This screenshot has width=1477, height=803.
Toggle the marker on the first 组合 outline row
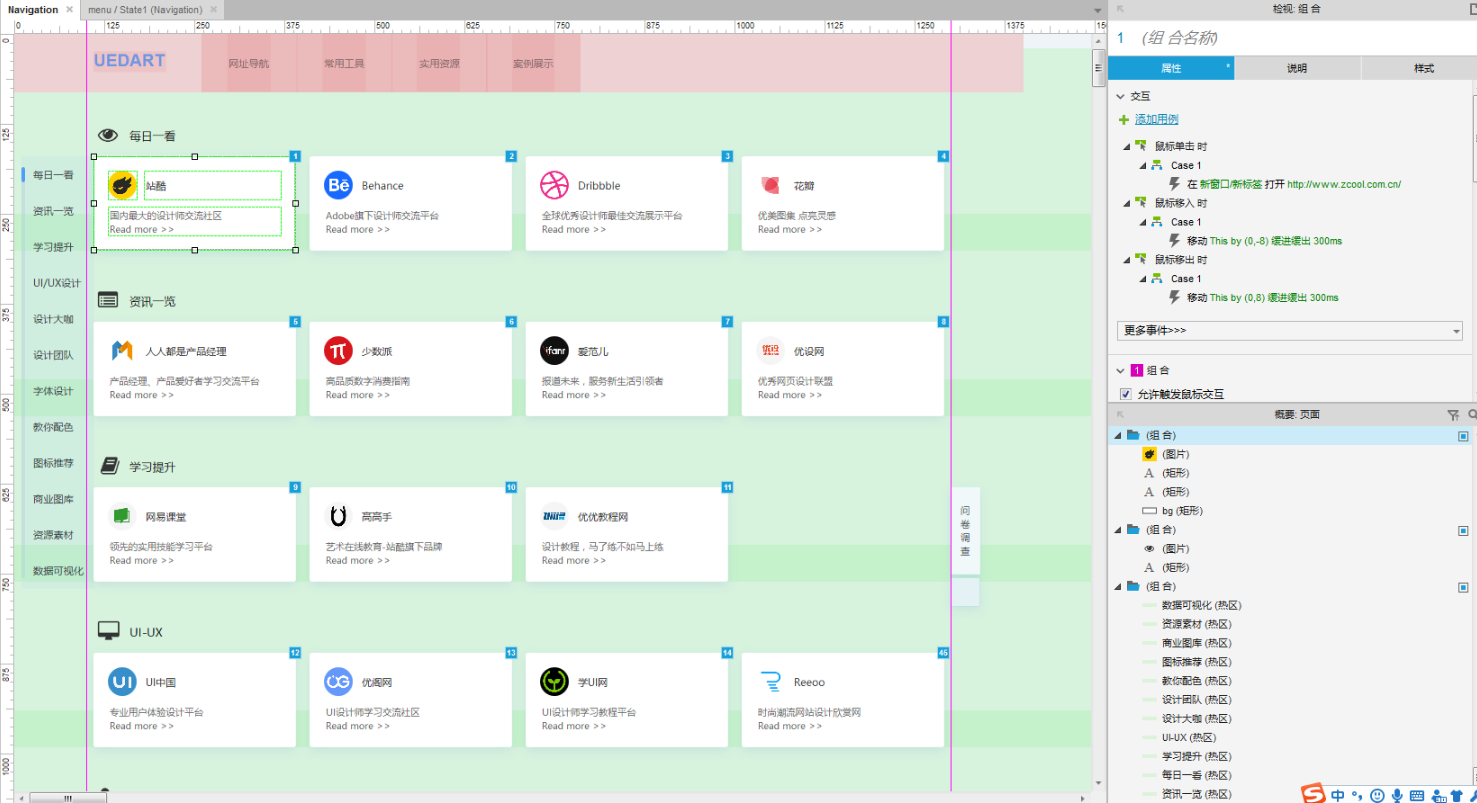pos(1463,436)
